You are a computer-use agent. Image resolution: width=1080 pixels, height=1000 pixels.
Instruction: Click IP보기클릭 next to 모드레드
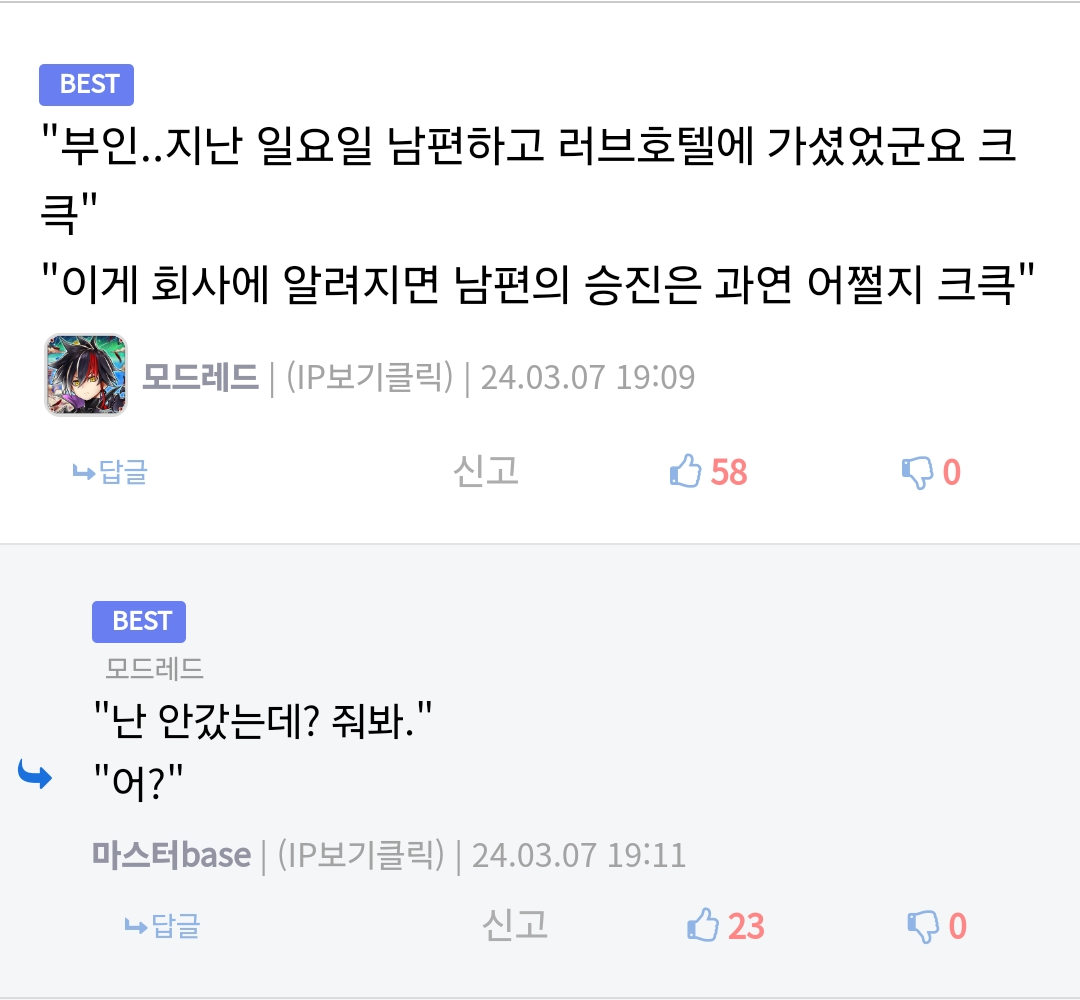(370, 378)
